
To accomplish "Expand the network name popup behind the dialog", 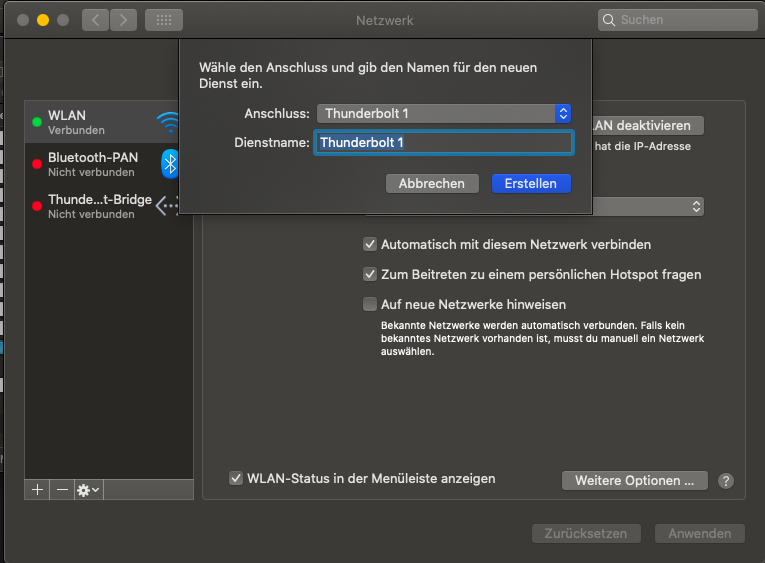I will tap(696, 206).
